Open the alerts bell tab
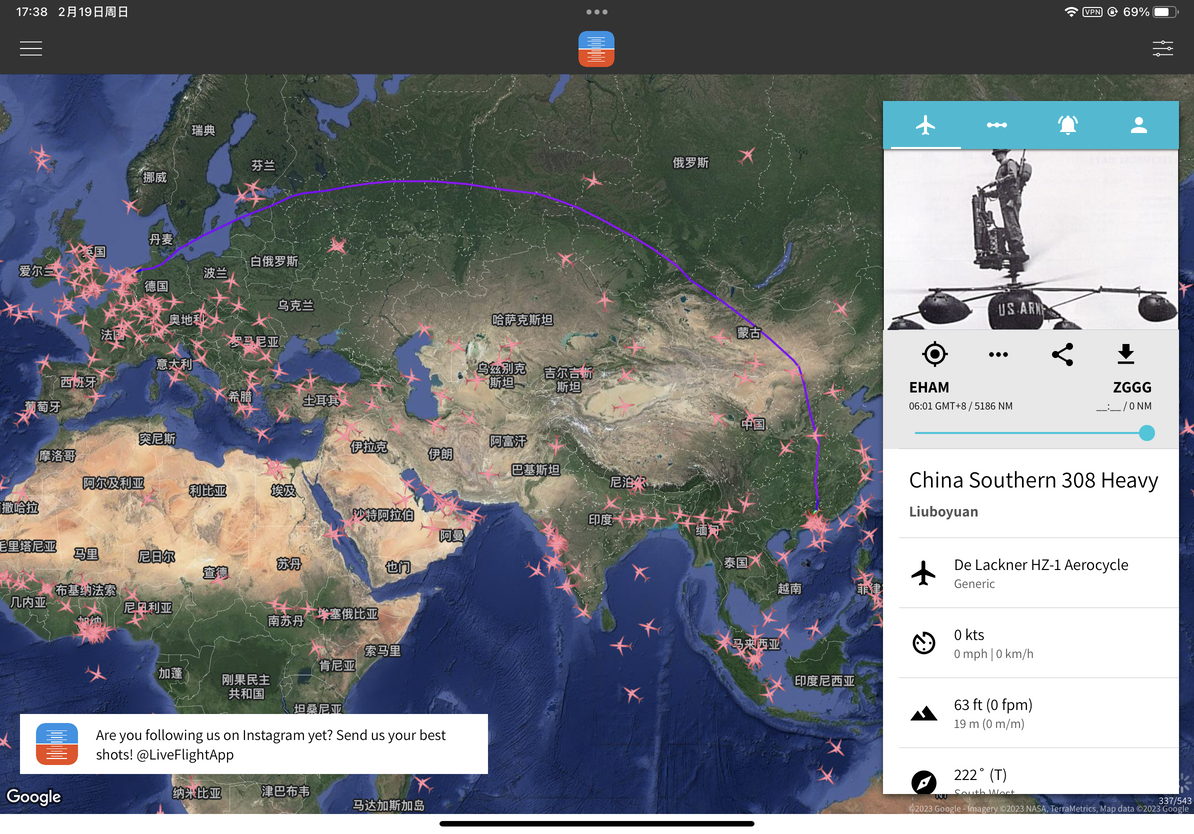1194x834 pixels. click(x=1068, y=125)
